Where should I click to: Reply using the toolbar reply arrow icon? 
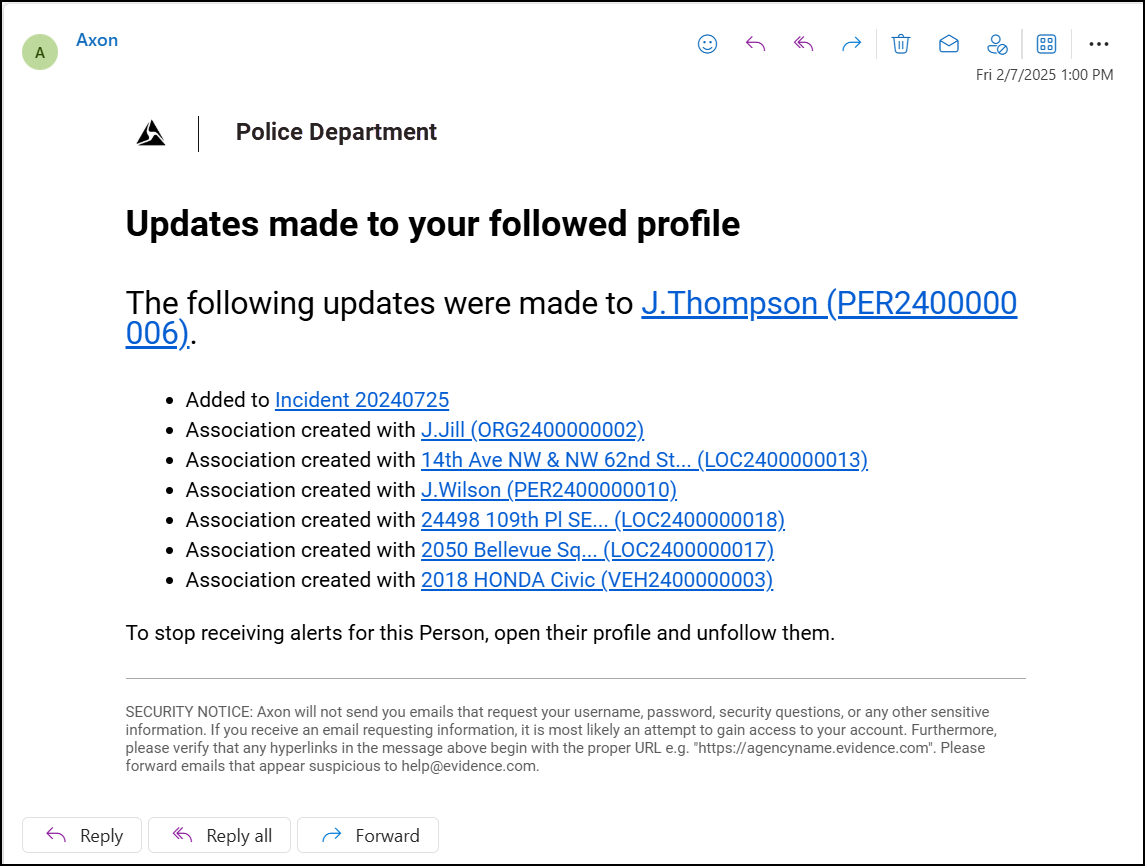[754, 44]
